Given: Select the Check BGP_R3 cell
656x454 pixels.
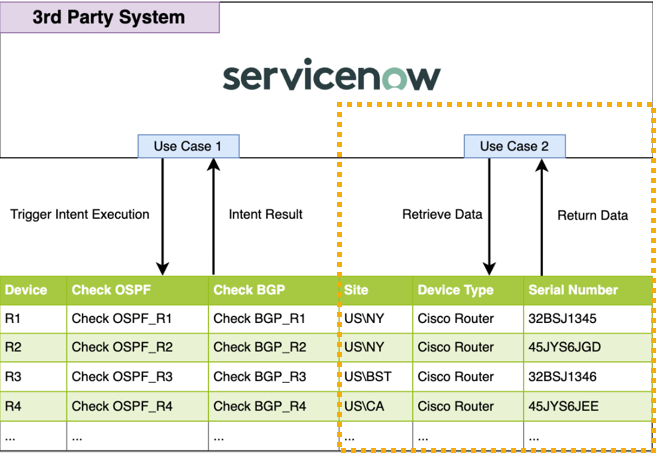Looking at the screenshot, I should tap(259, 377).
